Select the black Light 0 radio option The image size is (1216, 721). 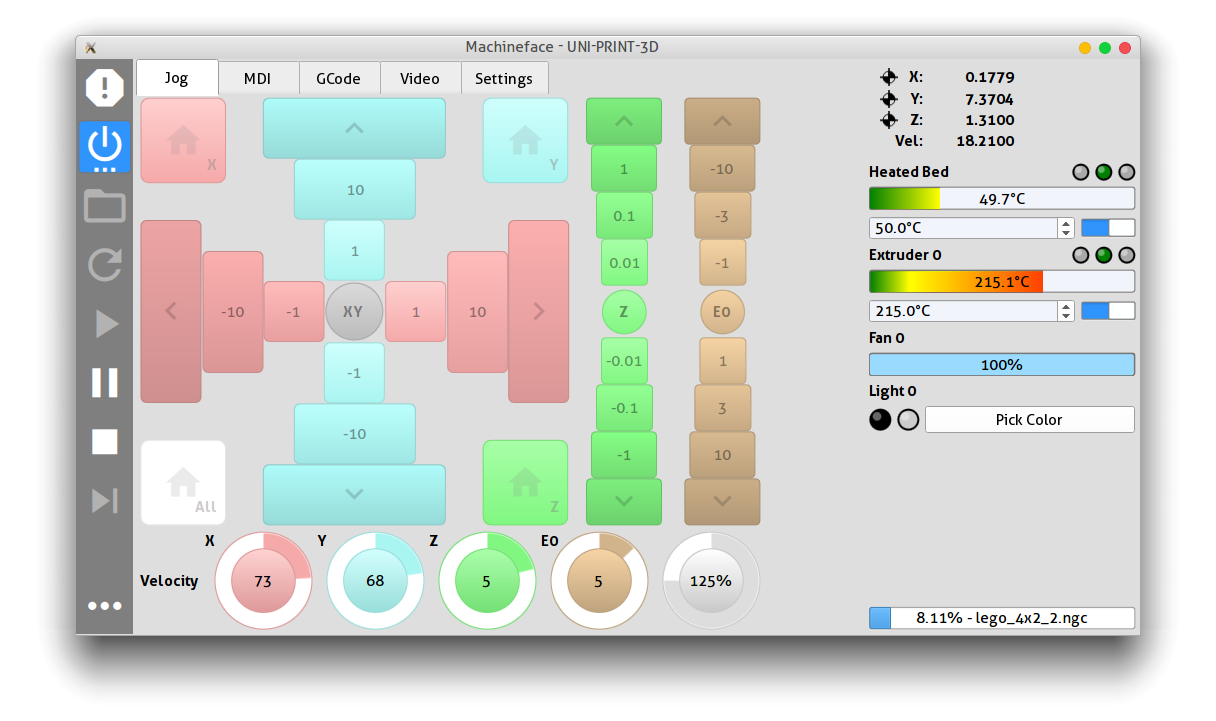coord(880,420)
